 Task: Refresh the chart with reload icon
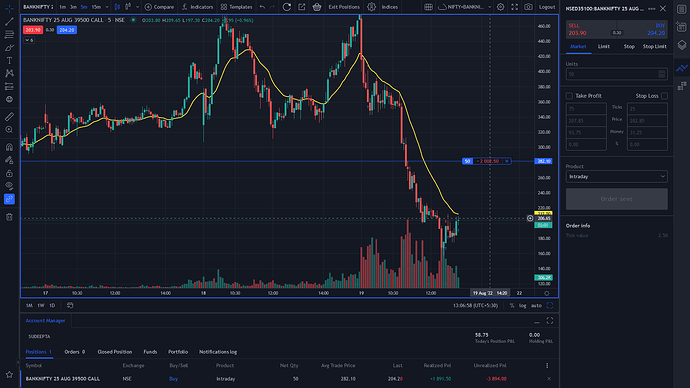286,7
